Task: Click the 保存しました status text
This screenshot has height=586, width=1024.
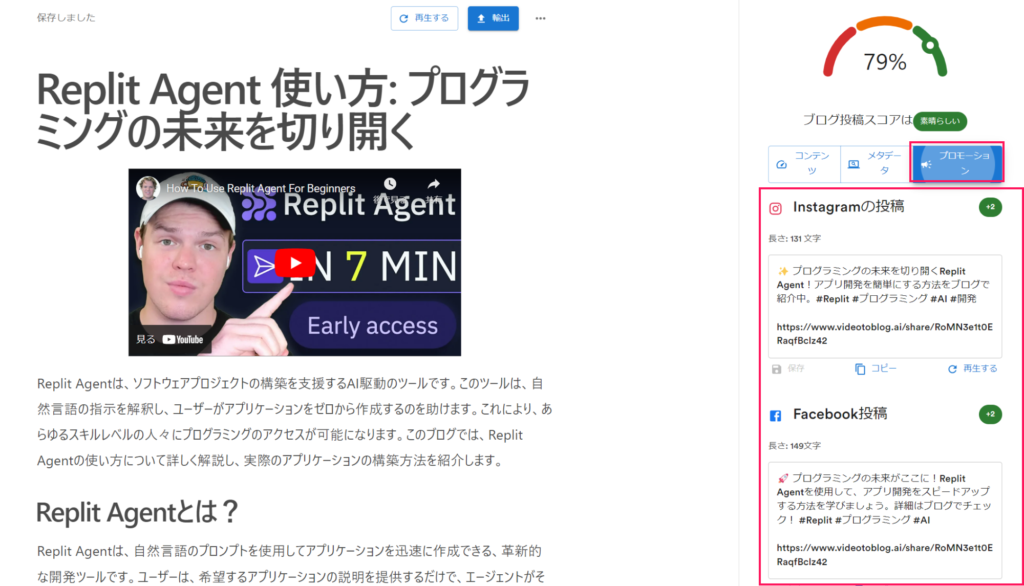Action: pos(66,18)
